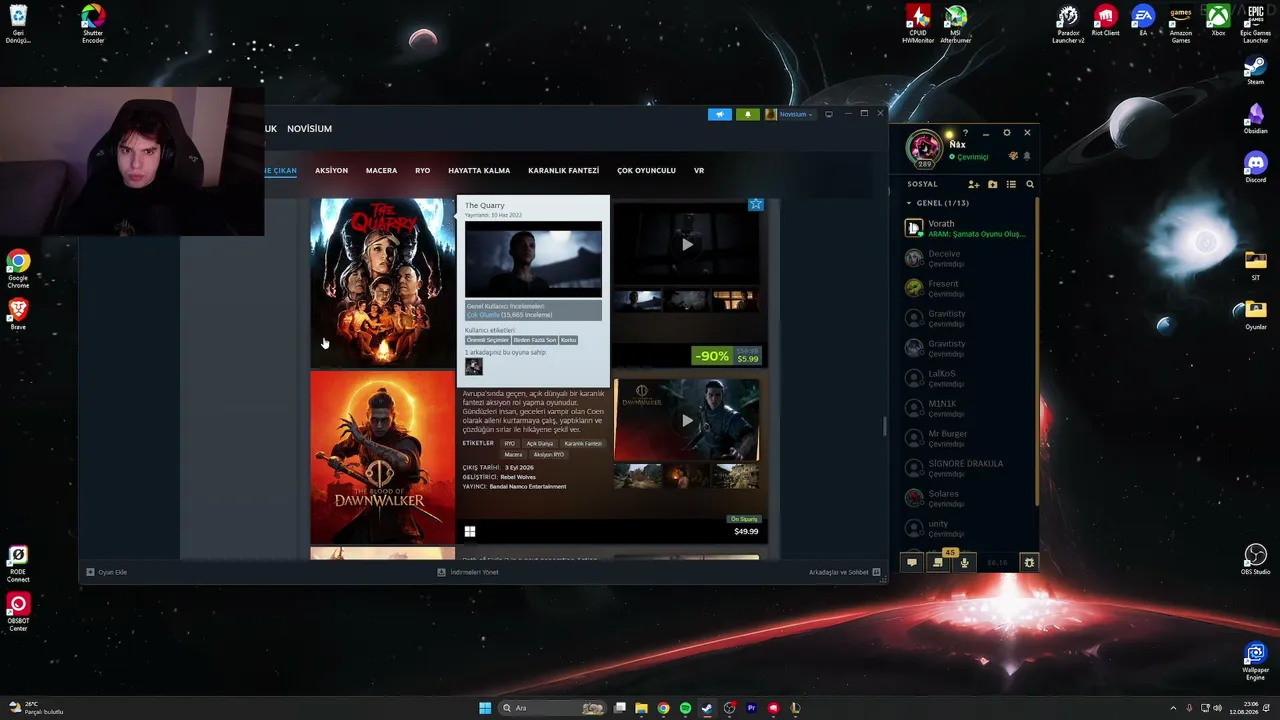Select the VR category tab
Screen dimensions: 1280x720
click(699, 171)
